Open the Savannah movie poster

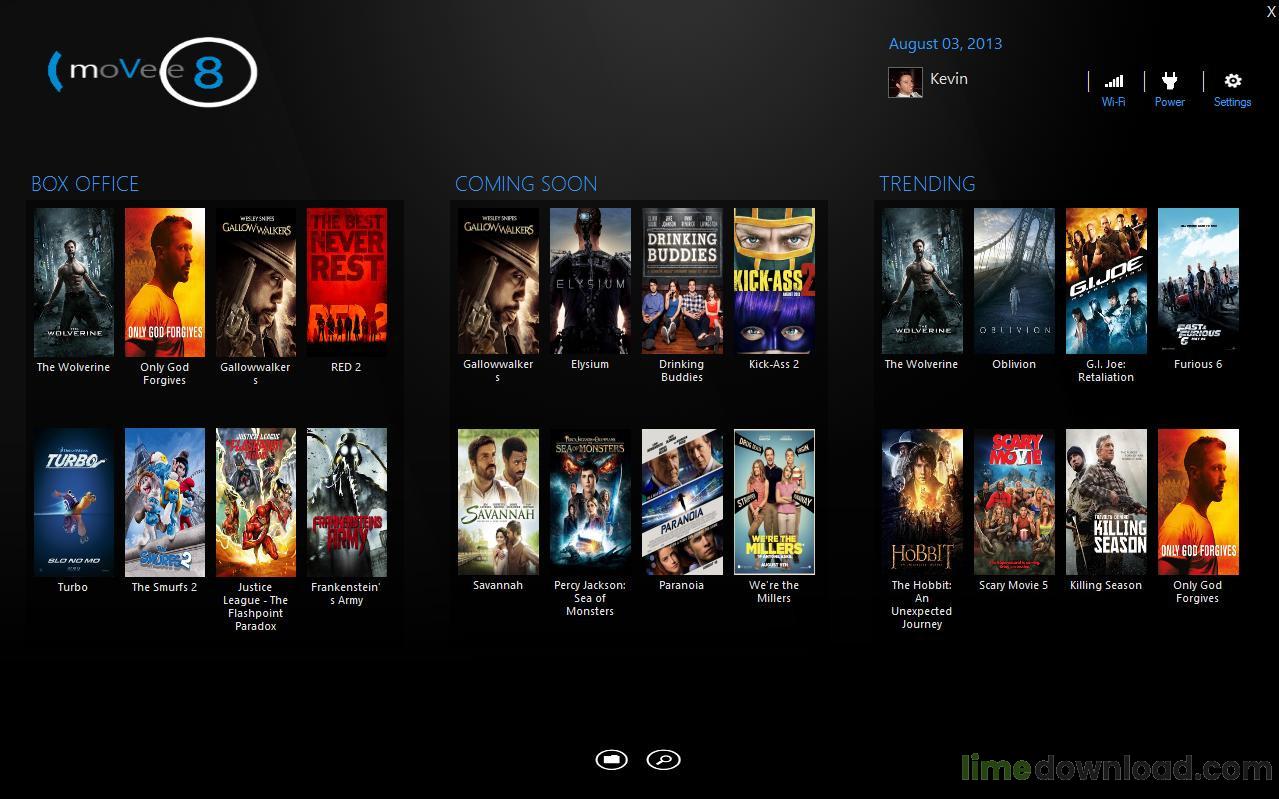pyautogui.click(x=498, y=502)
